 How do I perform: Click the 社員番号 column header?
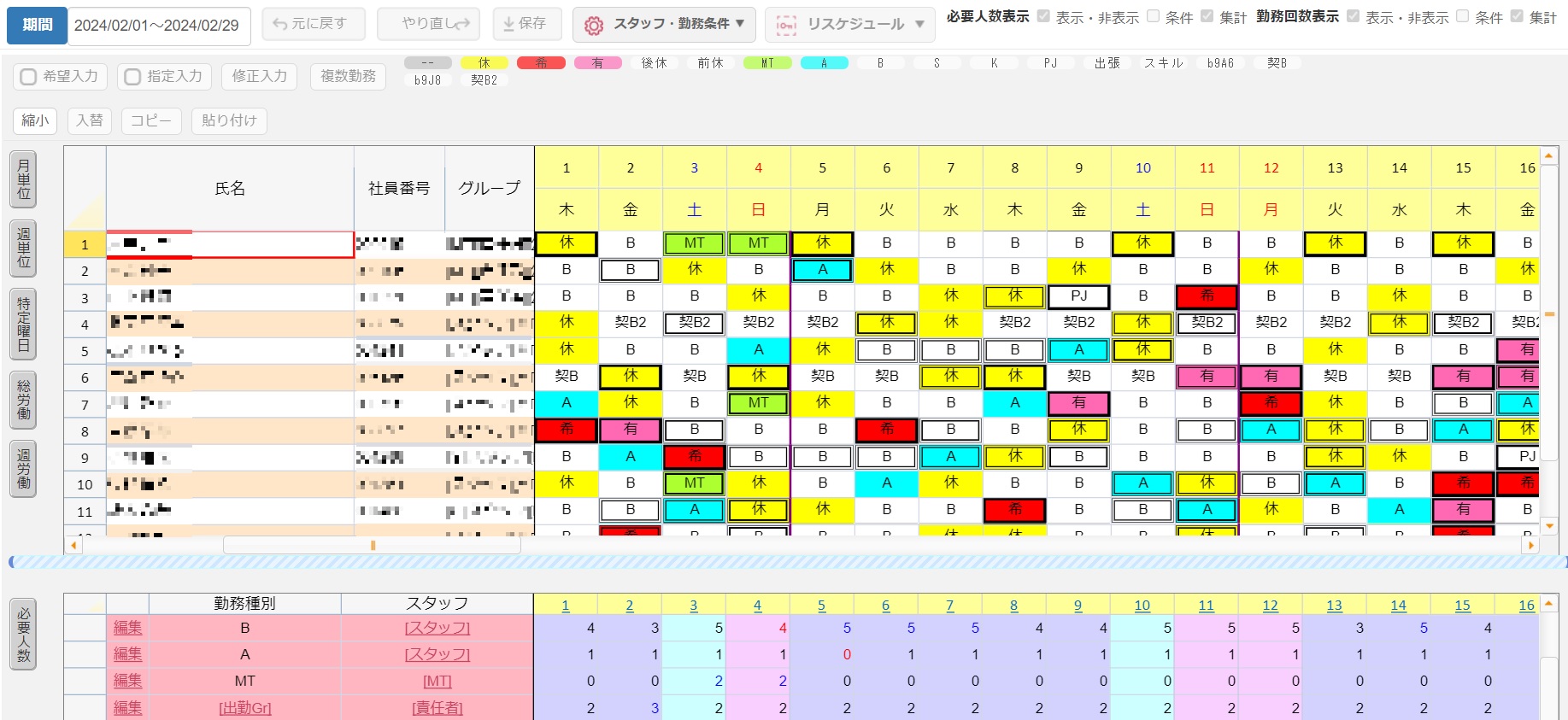pyautogui.click(x=399, y=188)
